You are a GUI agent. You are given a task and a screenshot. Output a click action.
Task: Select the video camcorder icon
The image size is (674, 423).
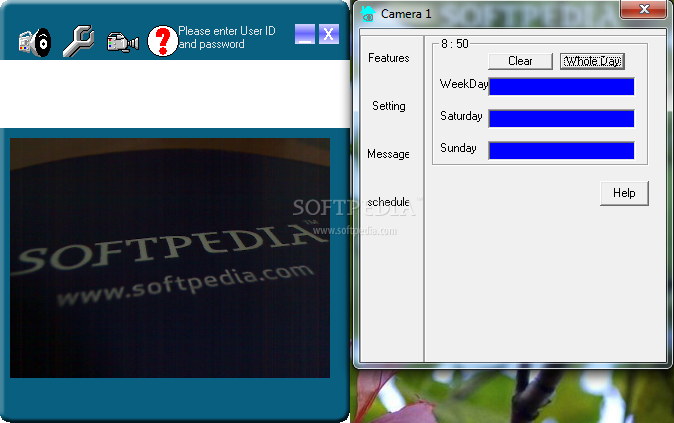(123, 43)
